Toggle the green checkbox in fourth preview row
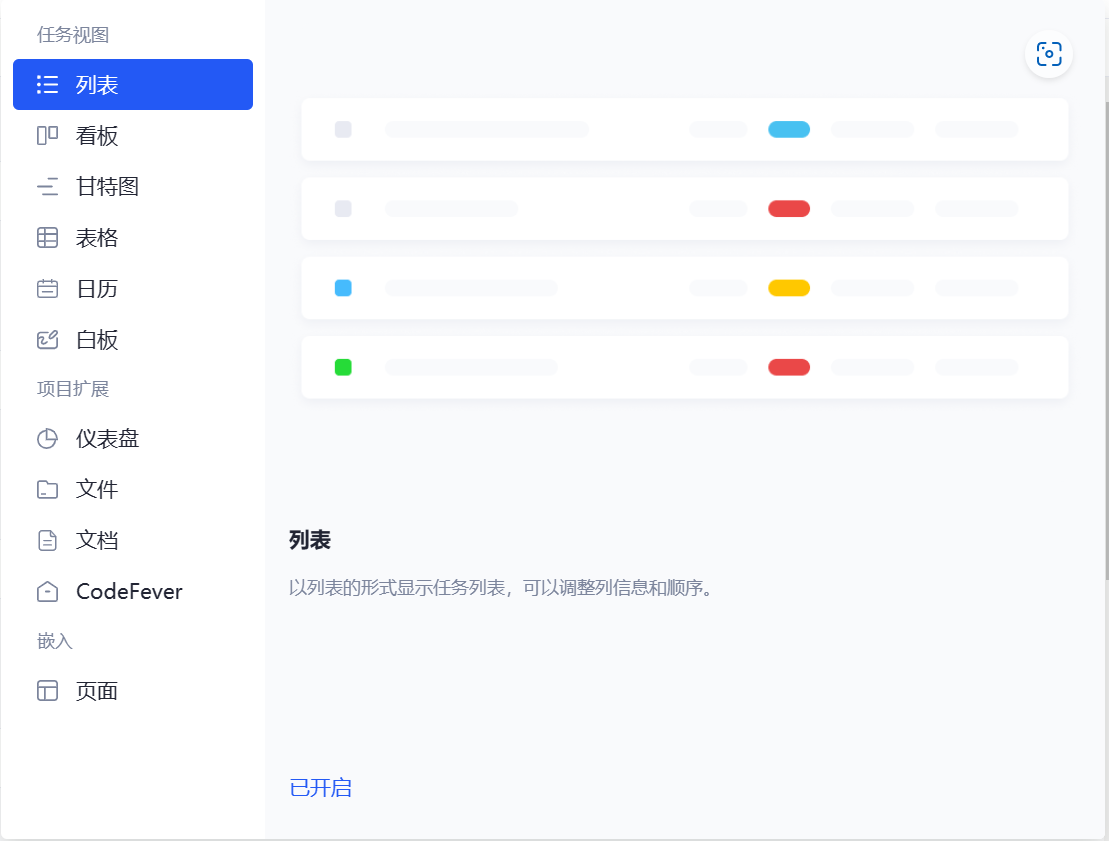The width and height of the screenshot is (1109, 841). pos(343,367)
